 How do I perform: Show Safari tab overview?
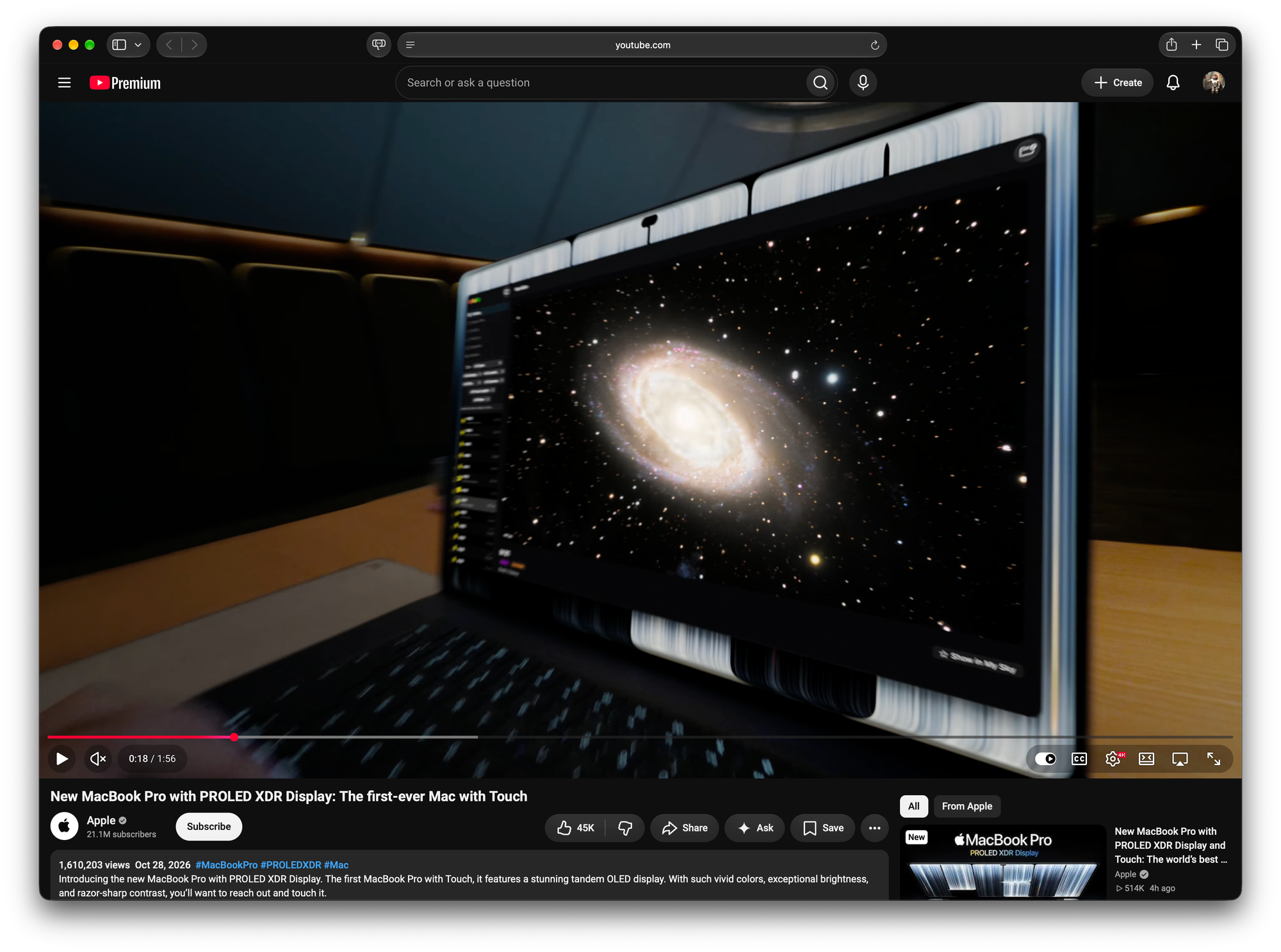[x=1222, y=44]
